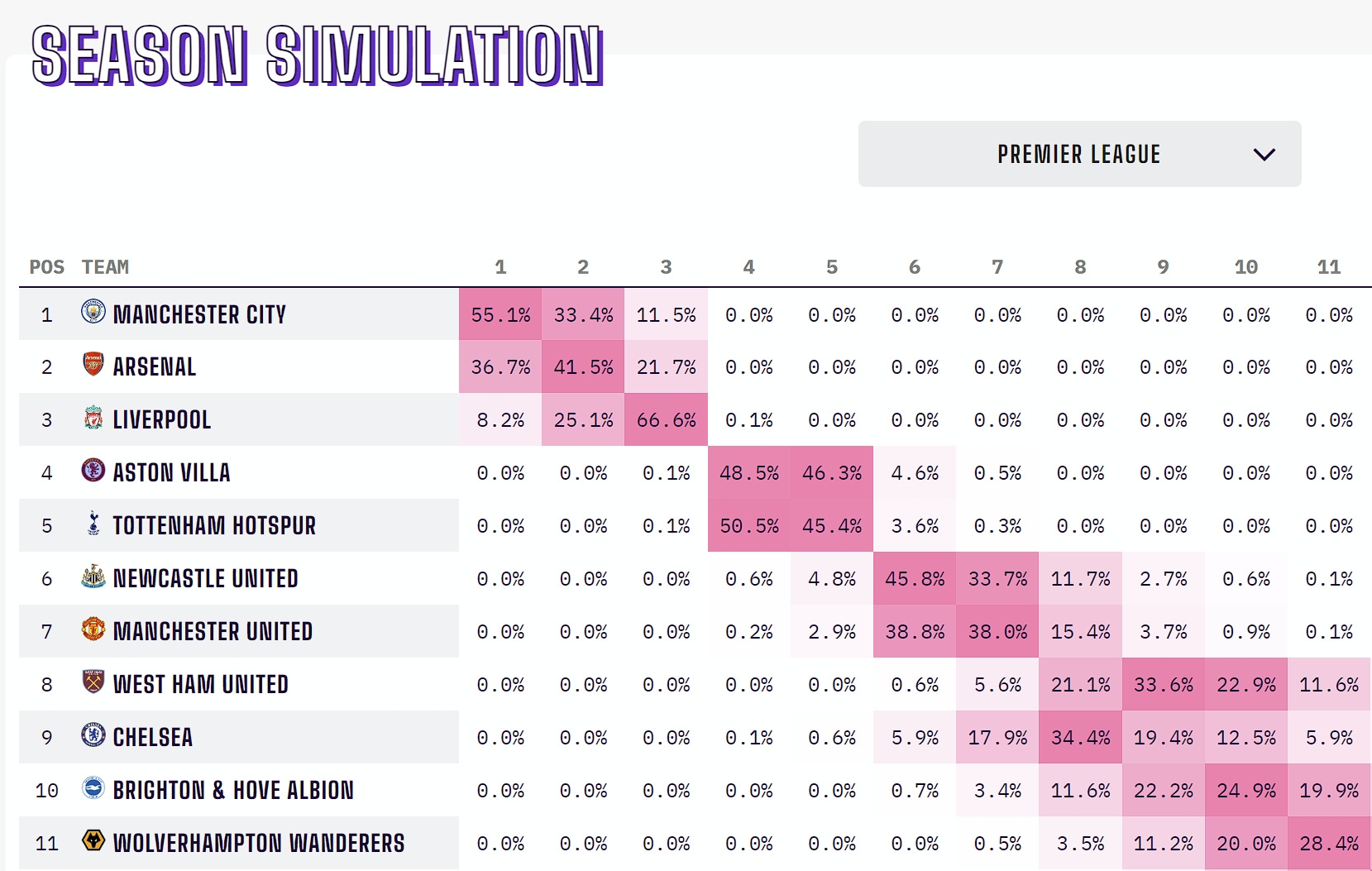This screenshot has height=871, width=1372.
Task: Click Liverpool's 66.6% third-place cell
Action: coord(666,419)
